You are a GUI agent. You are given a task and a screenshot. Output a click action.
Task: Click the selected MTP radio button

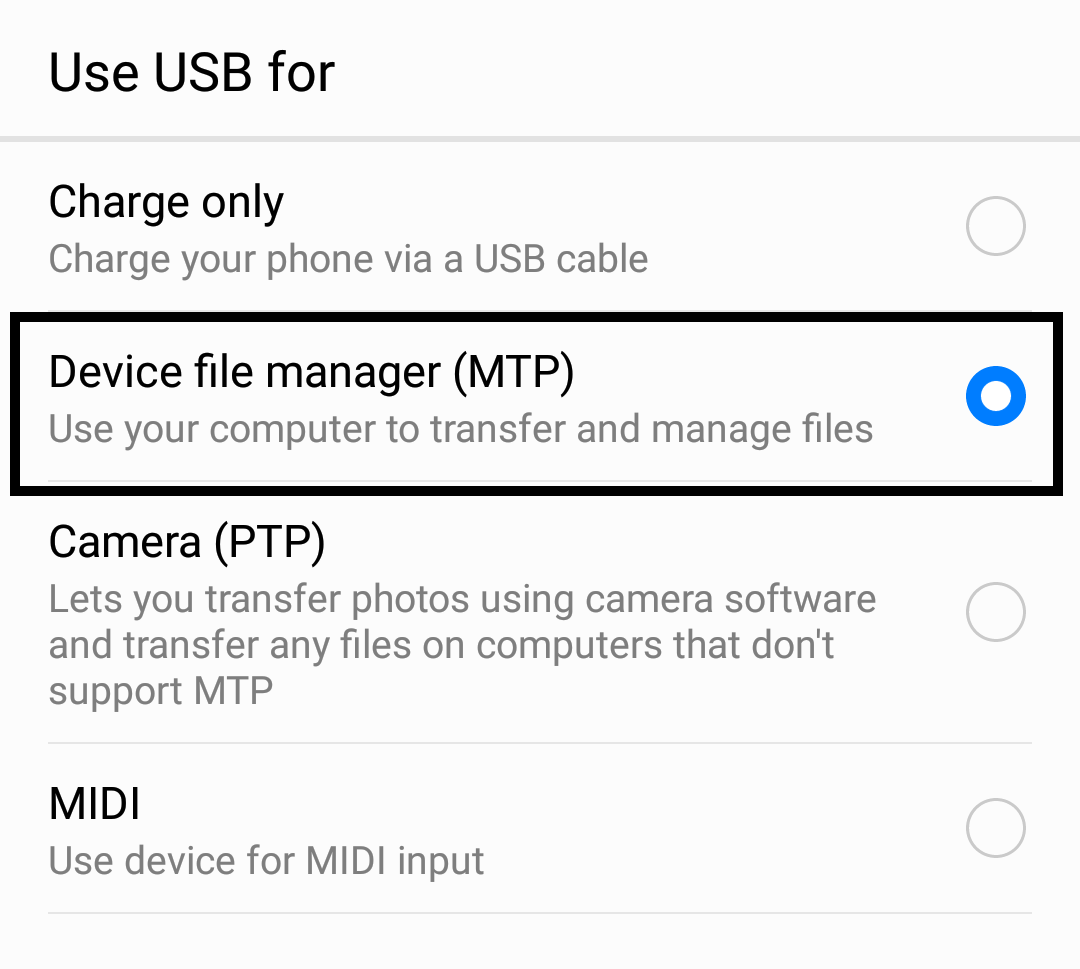point(995,397)
